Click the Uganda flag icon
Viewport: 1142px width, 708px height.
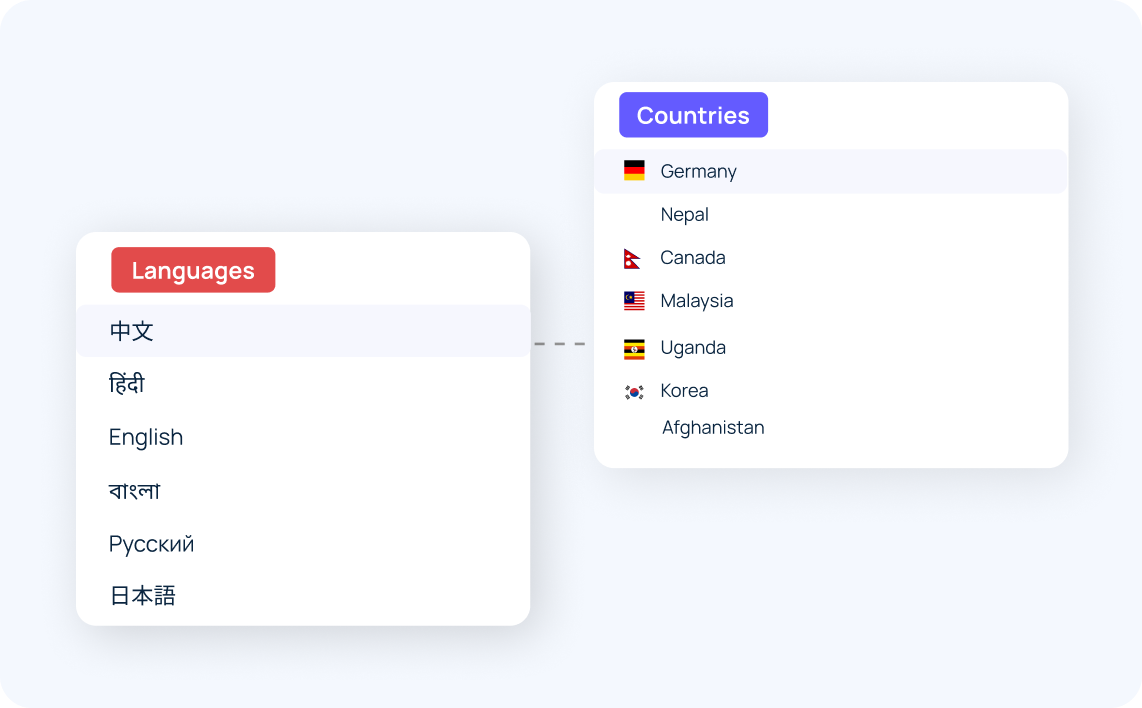(634, 349)
